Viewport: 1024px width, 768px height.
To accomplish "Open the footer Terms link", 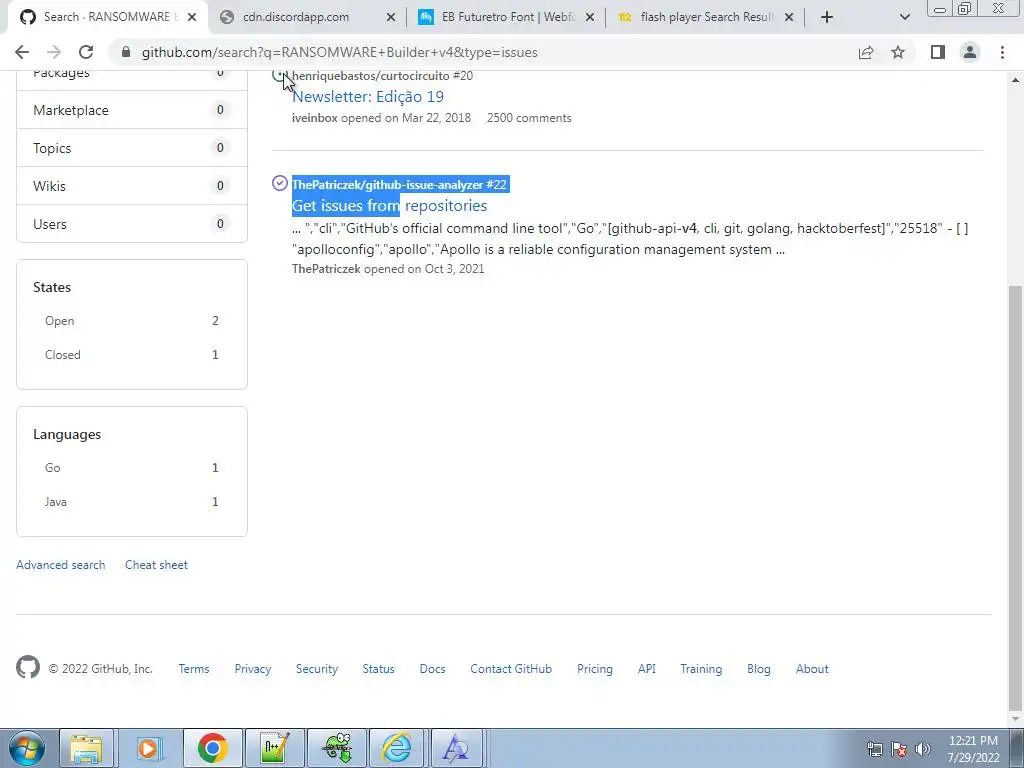I will point(194,669).
